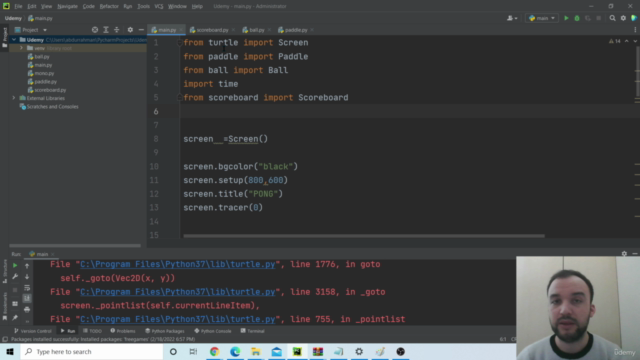The width and height of the screenshot is (640, 360).
Task: Expand External Libraries node
Action: (14, 98)
